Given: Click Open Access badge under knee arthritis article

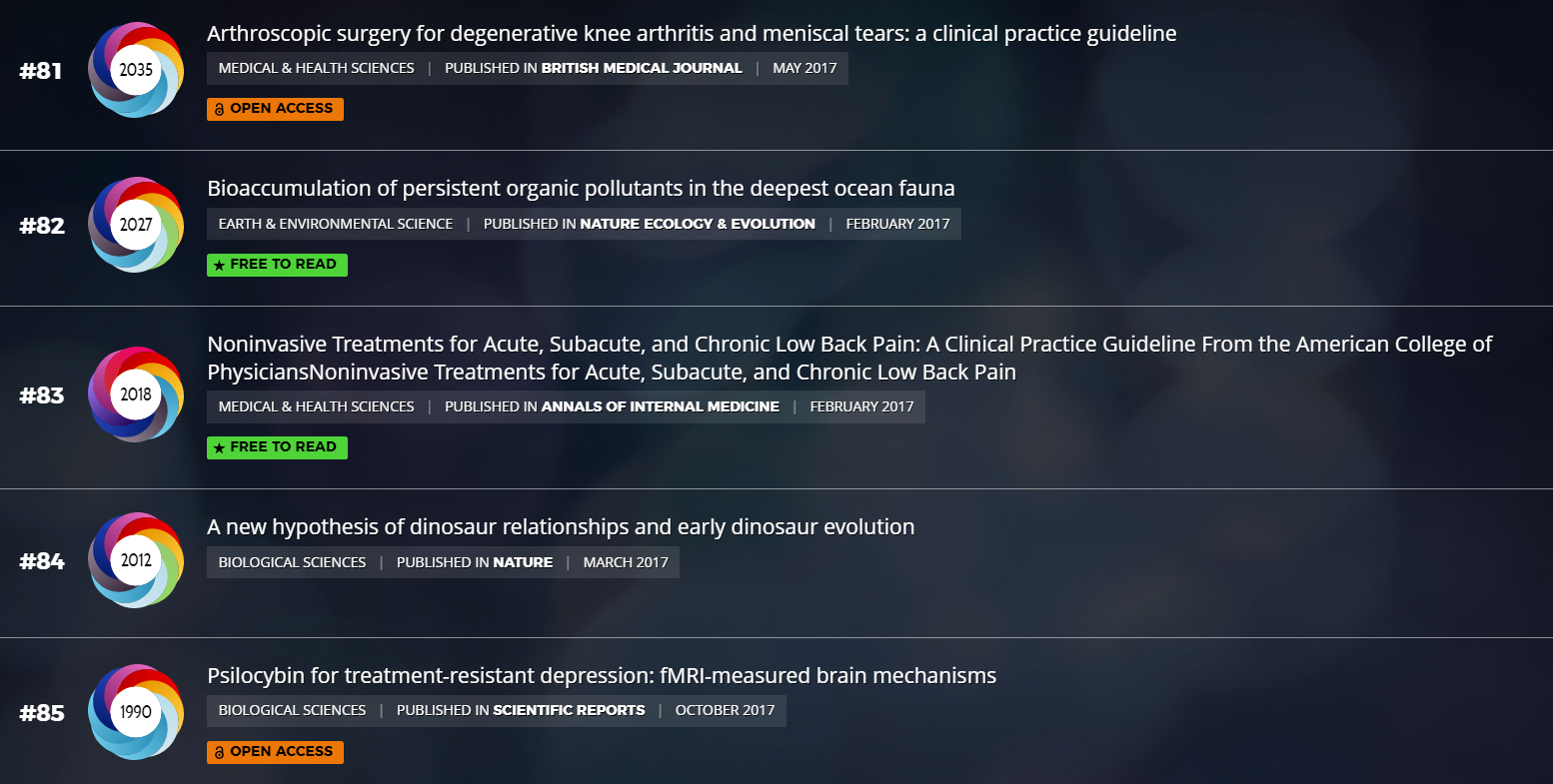Looking at the screenshot, I should (x=275, y=109).
